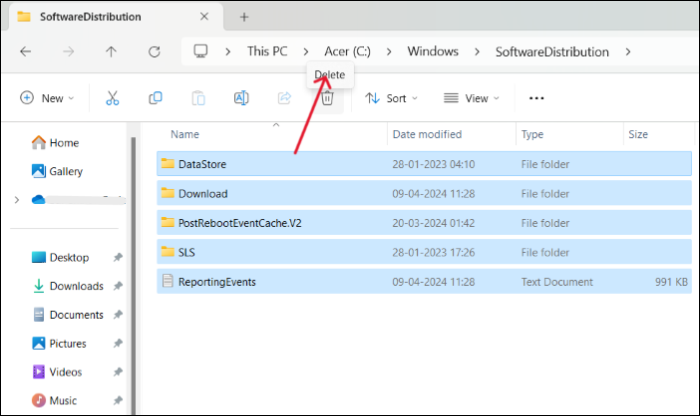Click the pin icon beside Downloads
Viewport: 700px width, 416px height.
click(x=118, y=286)
